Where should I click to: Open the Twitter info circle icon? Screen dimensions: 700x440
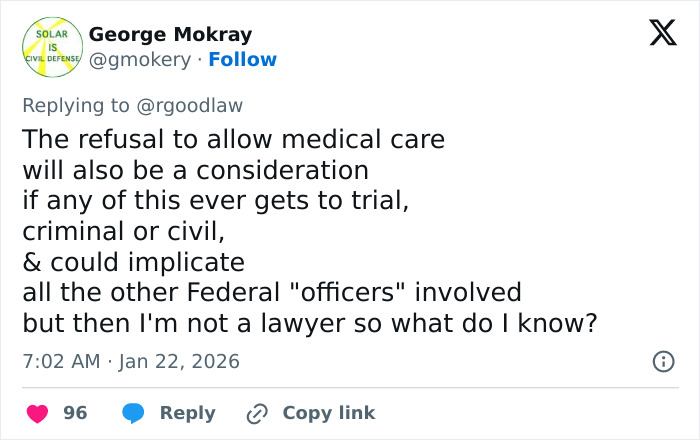[x=662, y=362]
